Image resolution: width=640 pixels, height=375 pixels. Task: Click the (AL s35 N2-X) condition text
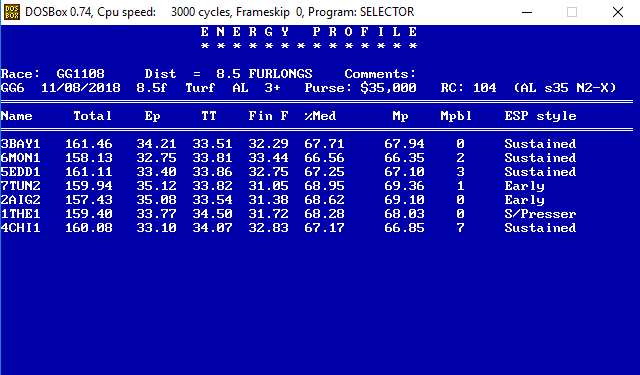pos(565,88)
